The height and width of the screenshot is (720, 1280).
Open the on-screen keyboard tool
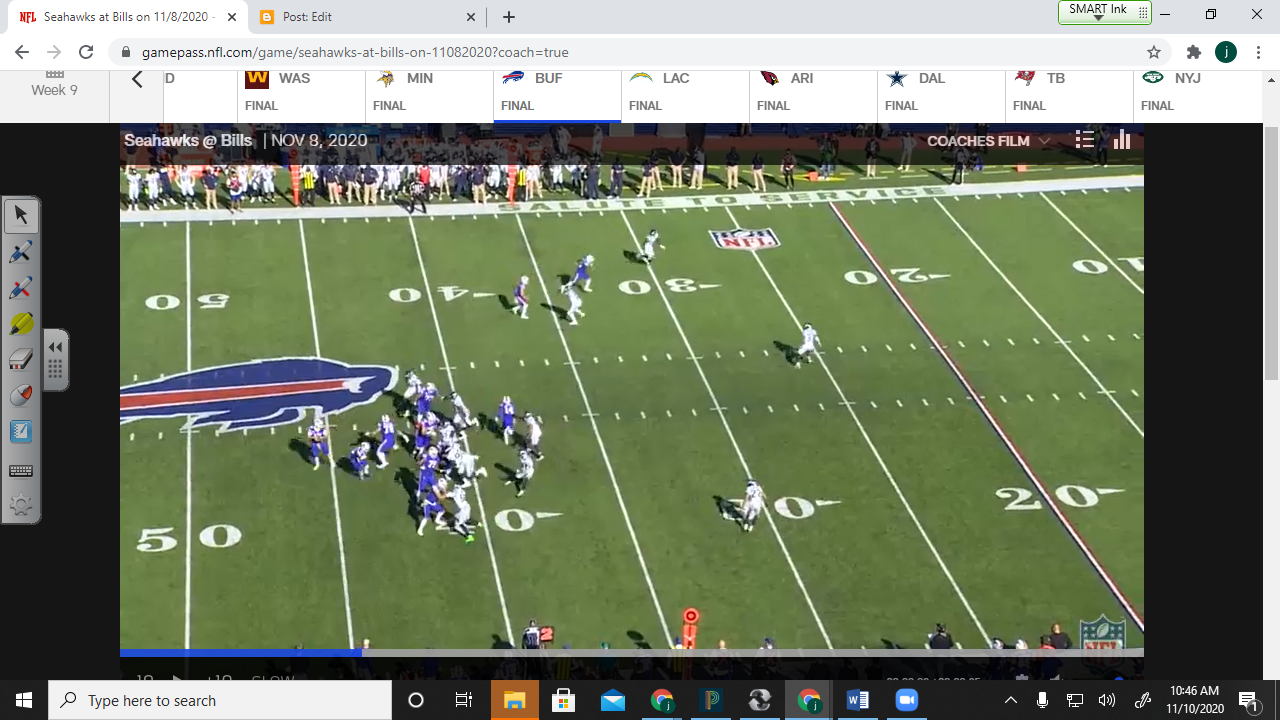(x=21, y=470)
